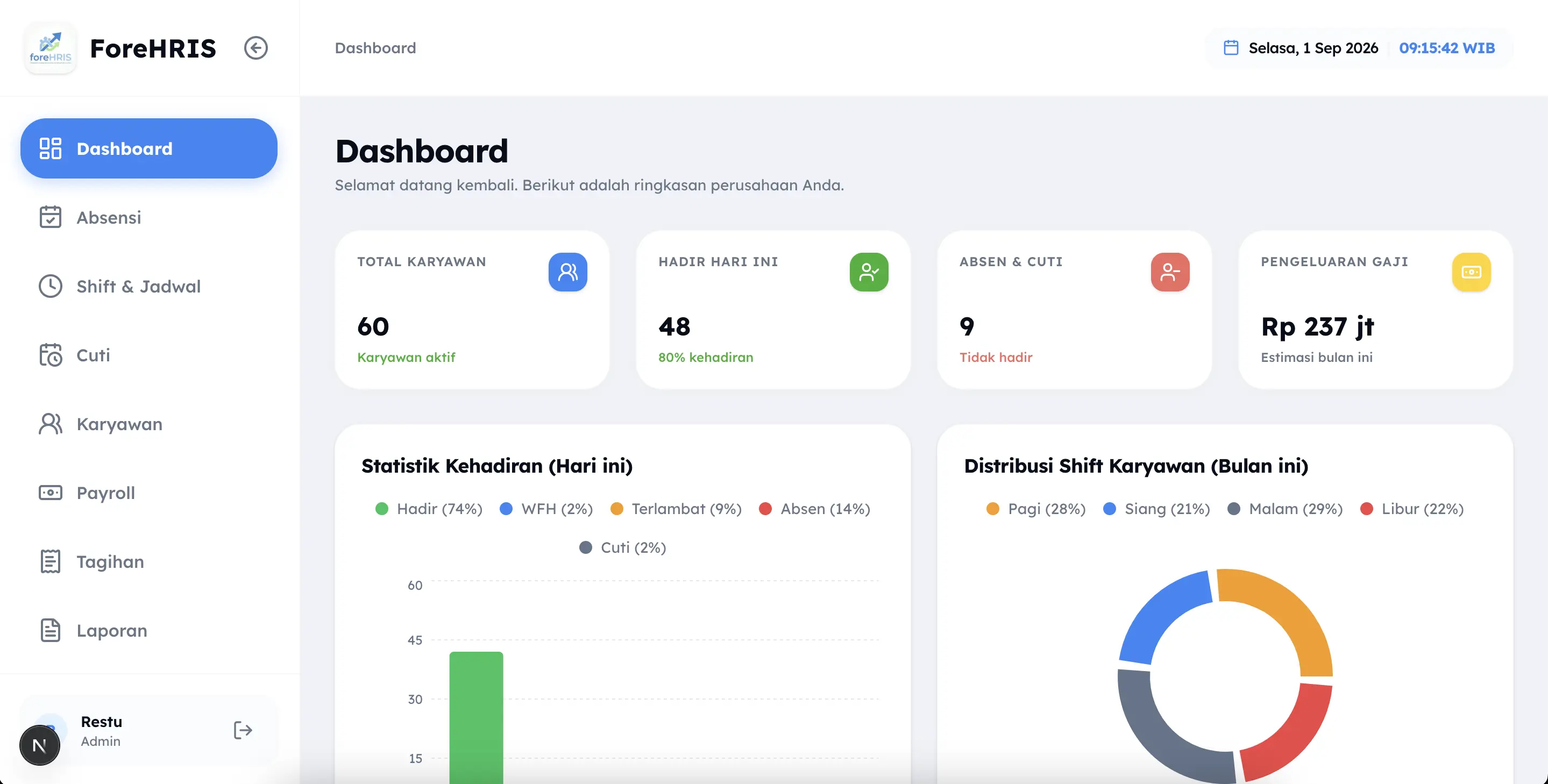The width and height of the screenshot is (1548, 784).
Task: Open the Restu Admin profile card
Action: pos(149,731)
